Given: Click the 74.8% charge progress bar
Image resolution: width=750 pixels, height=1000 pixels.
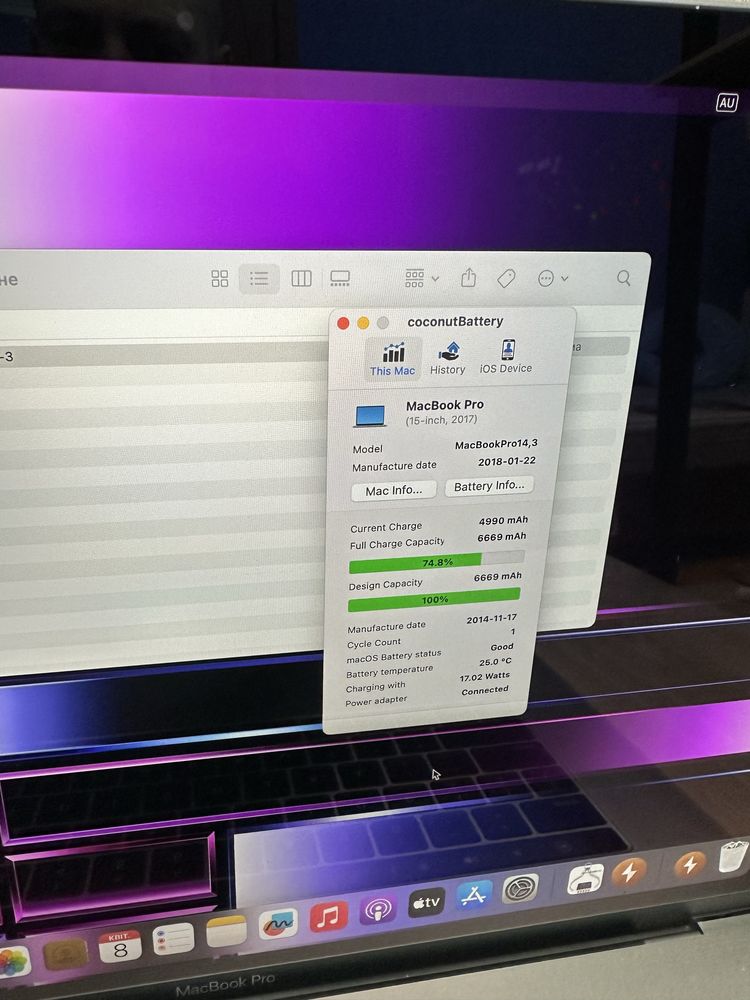Looking at the screenshot, I should pyautogui.click(x=437, y=562).
